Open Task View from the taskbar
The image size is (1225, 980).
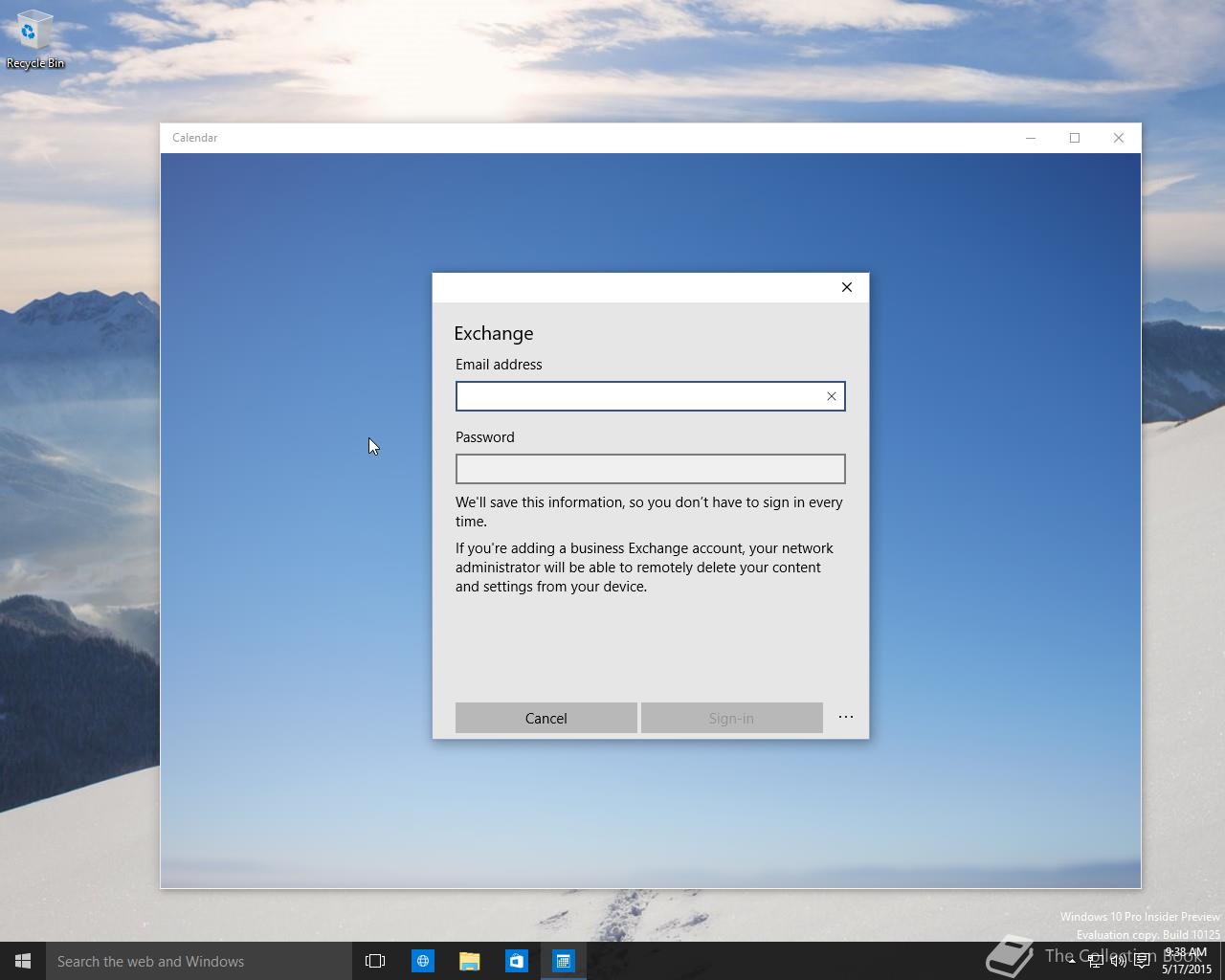[x=375, y=961]
